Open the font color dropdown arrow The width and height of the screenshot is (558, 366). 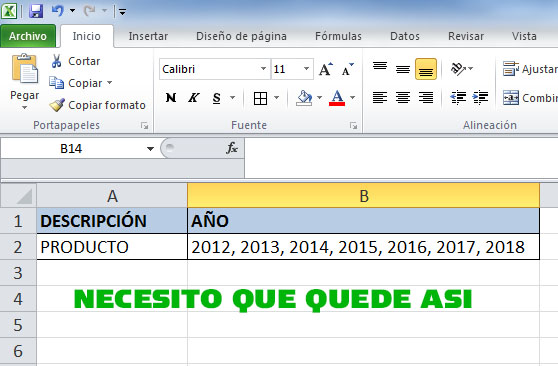(x=352, y=97)
